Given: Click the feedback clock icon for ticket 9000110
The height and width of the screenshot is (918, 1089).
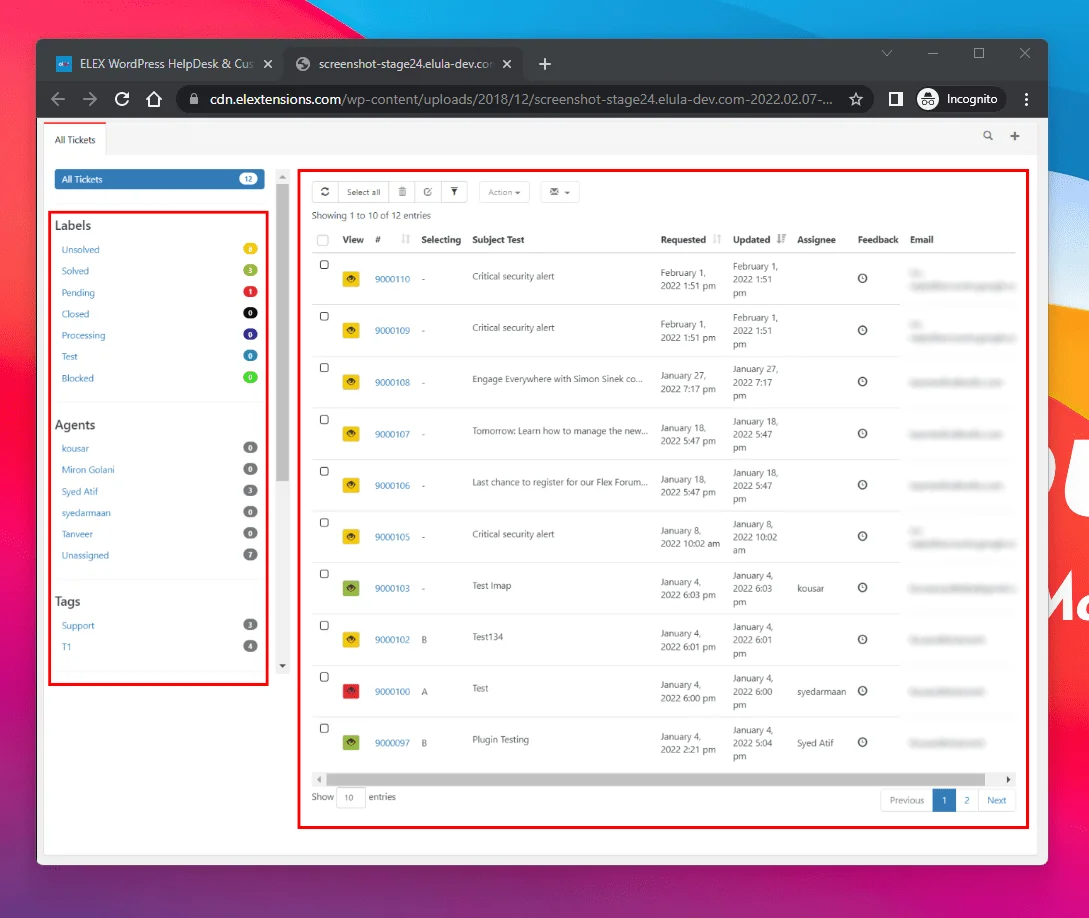Looking at the screenshot, I should (862, 278).
